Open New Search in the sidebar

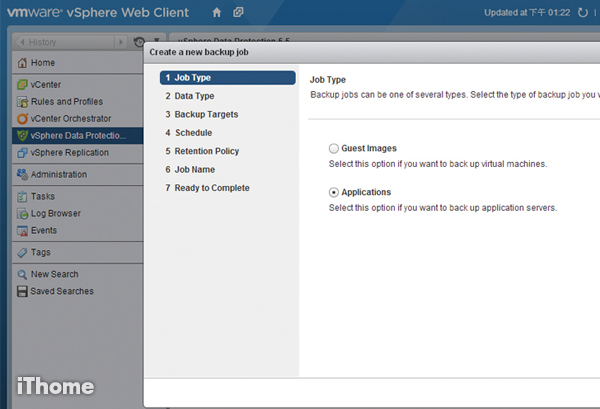coord(54,274)
